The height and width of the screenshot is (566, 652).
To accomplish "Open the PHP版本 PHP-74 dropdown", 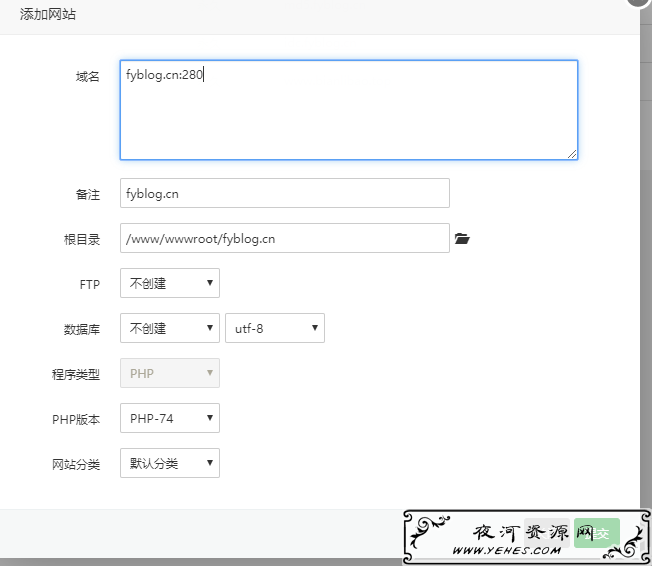I will pyautogui.click(x=170, y=418).
